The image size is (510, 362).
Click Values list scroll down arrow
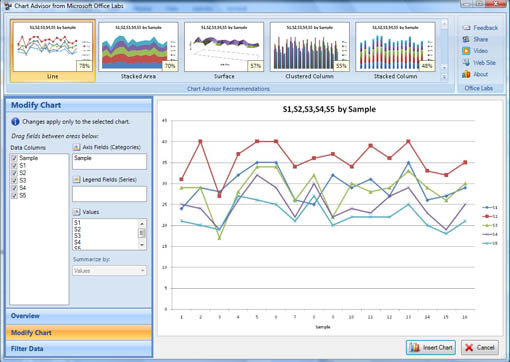click(142, 245)
